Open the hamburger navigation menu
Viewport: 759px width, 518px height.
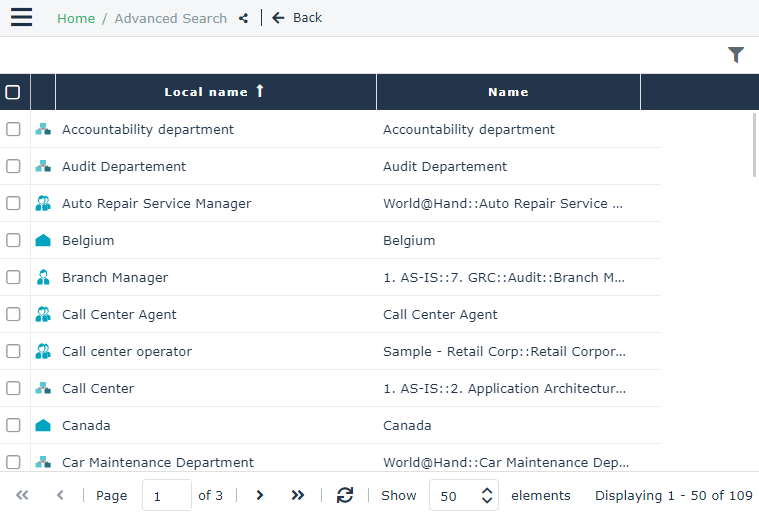tap(21, 18)
